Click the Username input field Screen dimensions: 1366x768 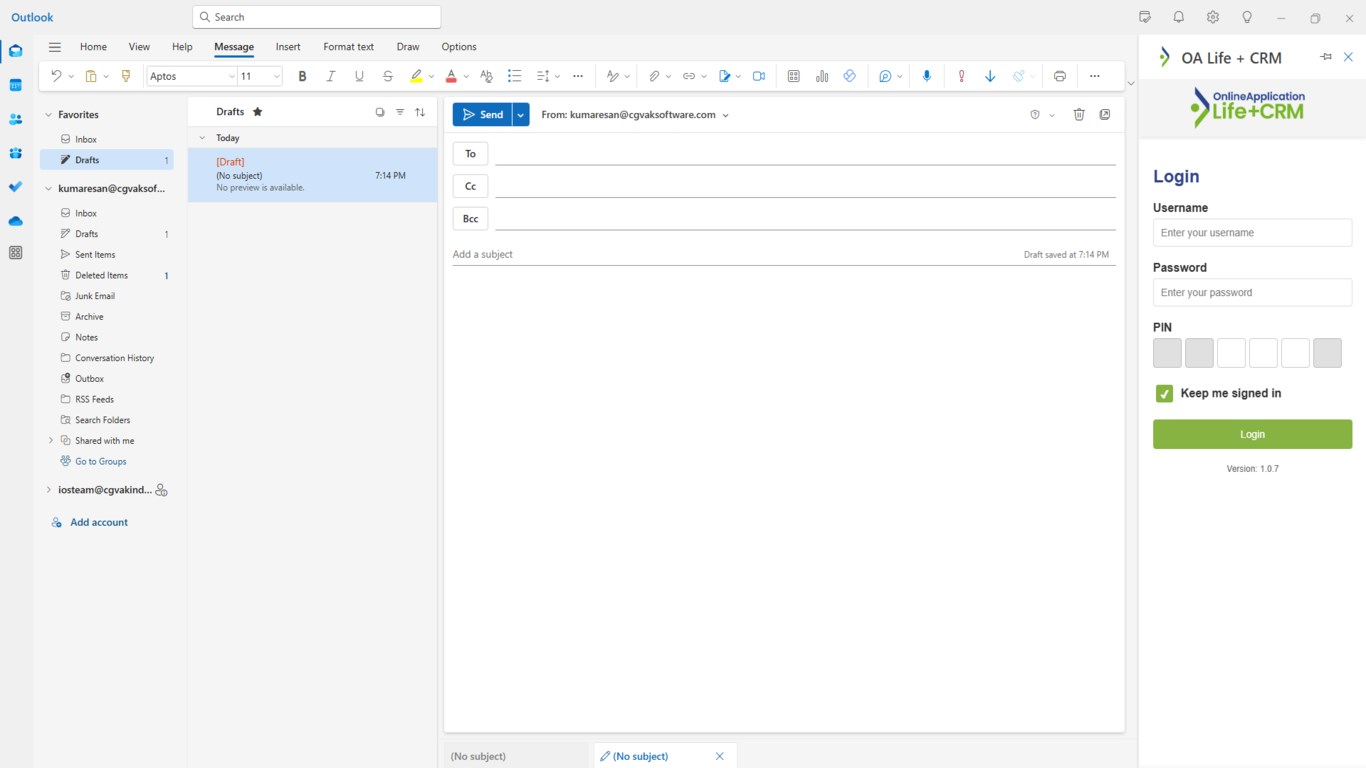click(1252, 233)
